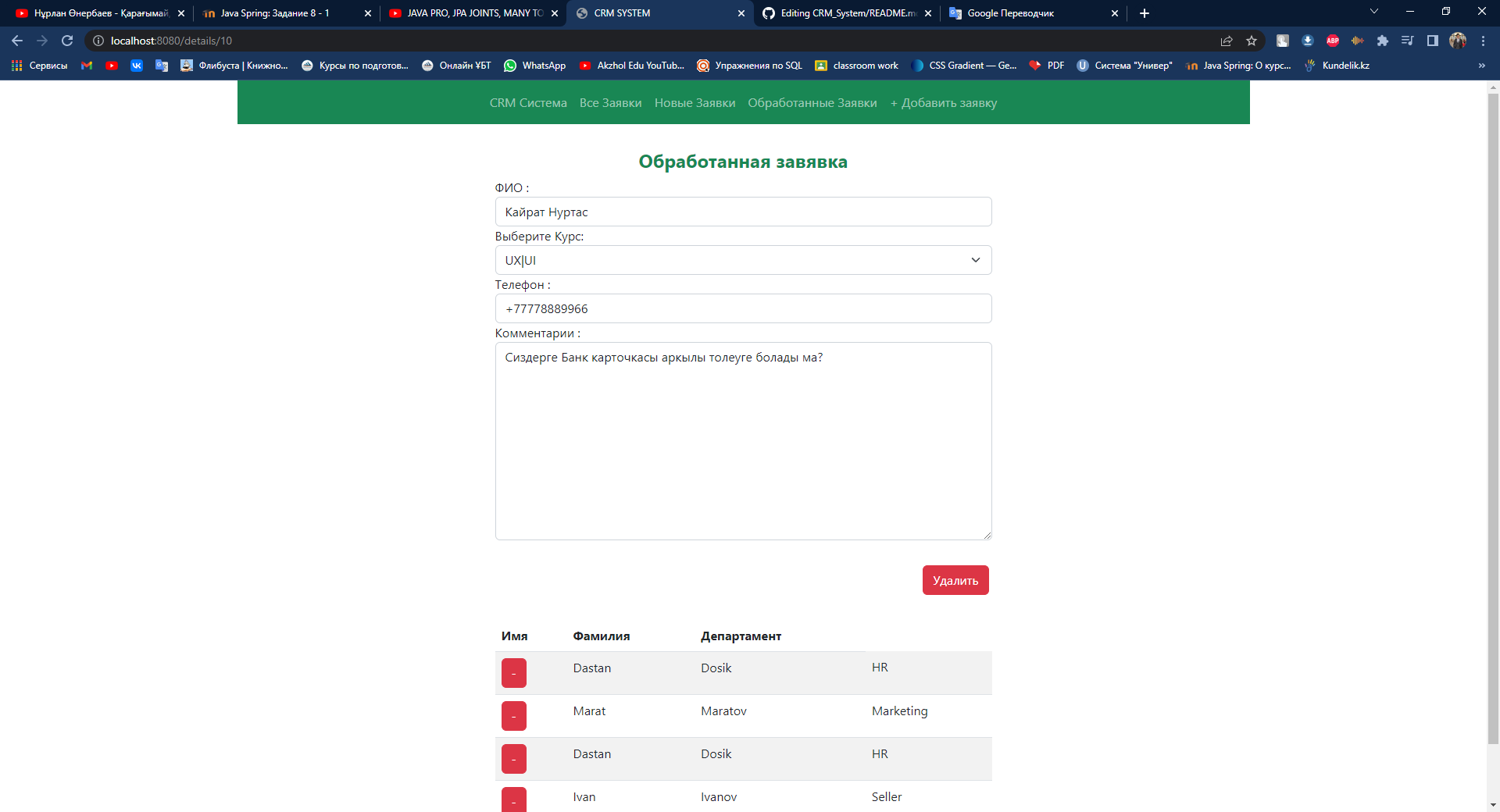This screenshot has width=1500, height=812.
Task: Open VK bookmark icon
Action: [x=137, y=66]
